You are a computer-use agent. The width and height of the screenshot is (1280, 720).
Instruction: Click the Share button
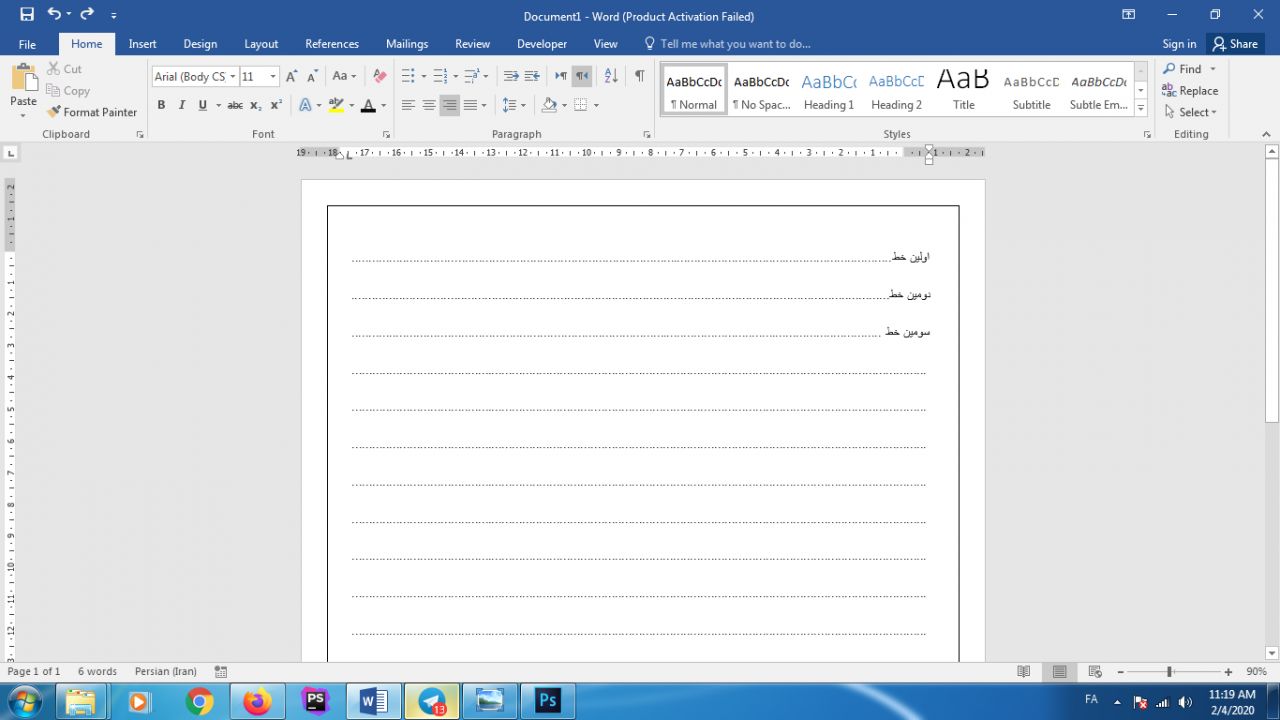1235,44
